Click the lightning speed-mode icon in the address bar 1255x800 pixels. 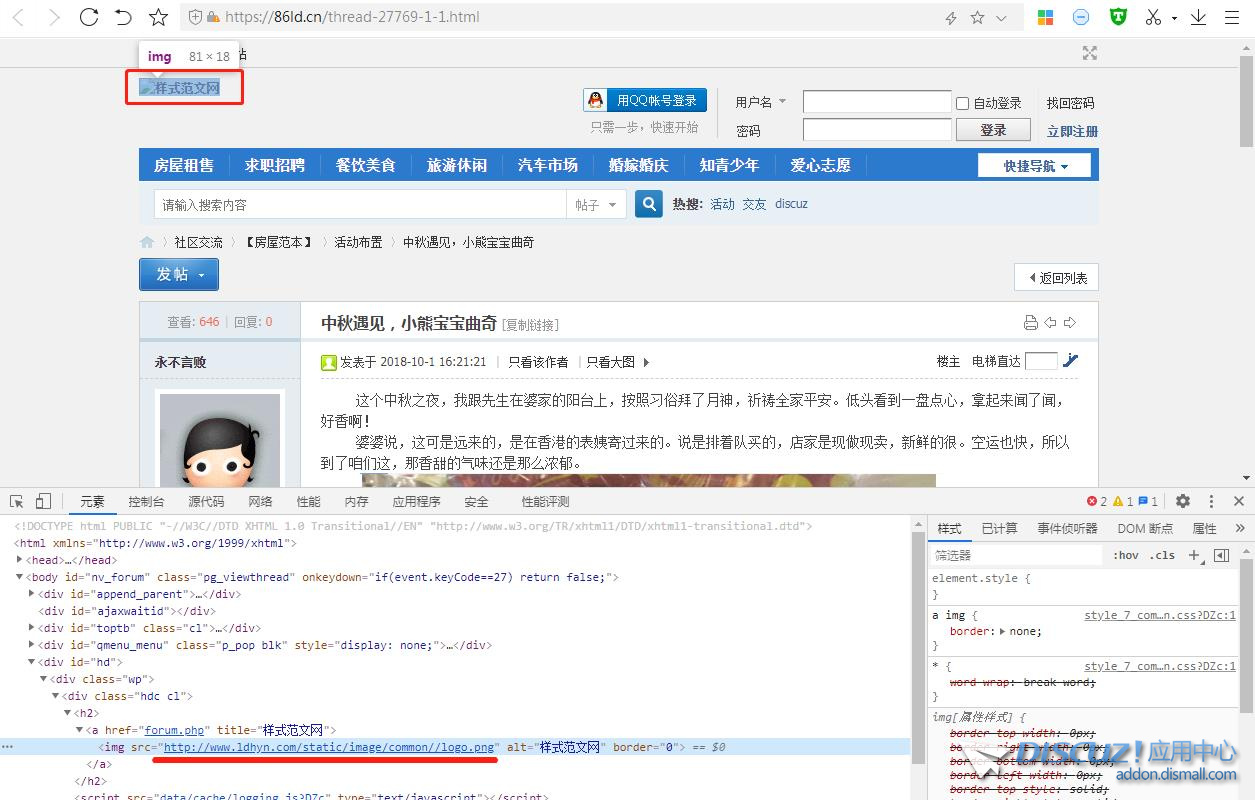pos(951,18)
